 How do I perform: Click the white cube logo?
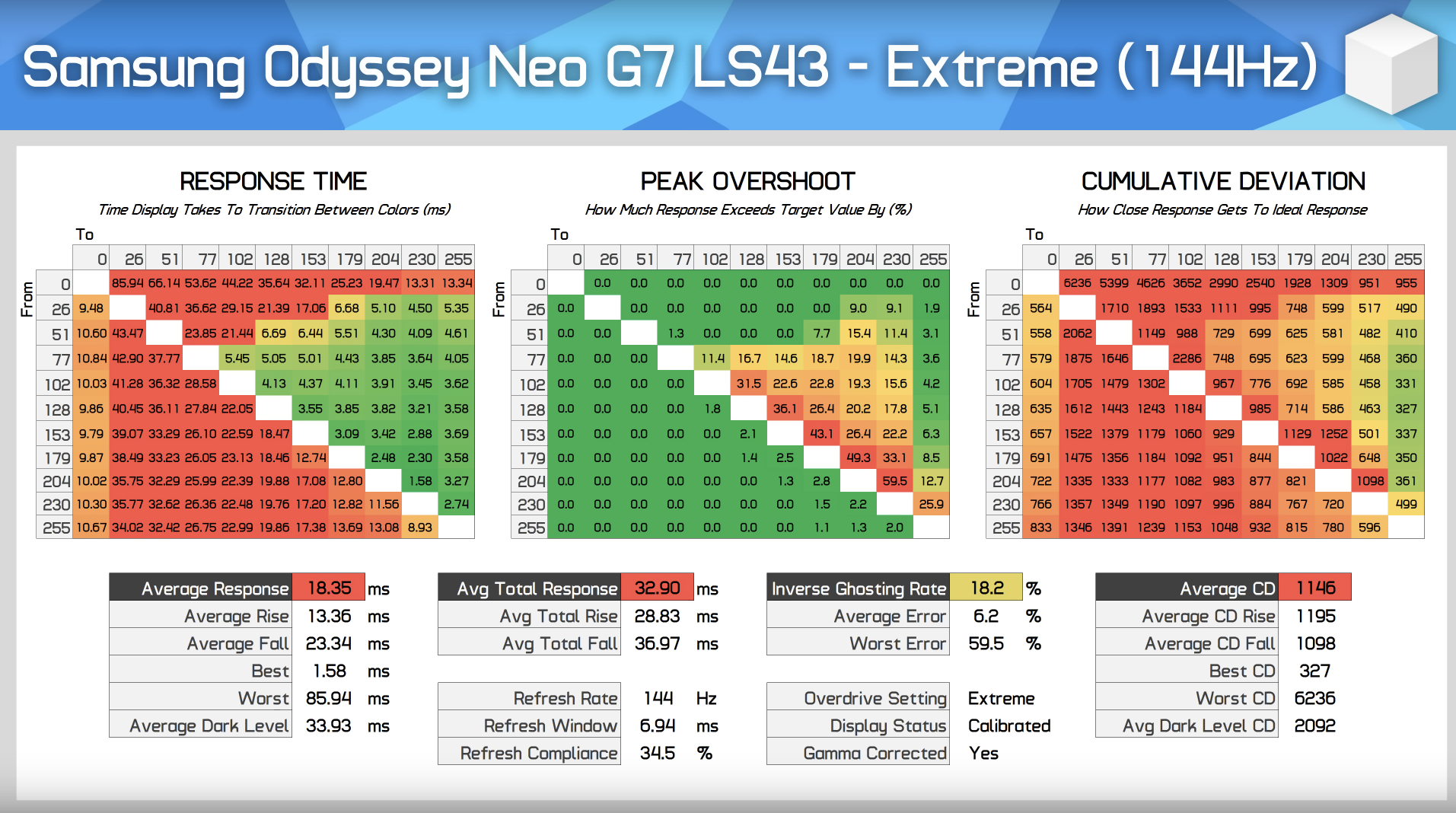(x=1391, y=64)
